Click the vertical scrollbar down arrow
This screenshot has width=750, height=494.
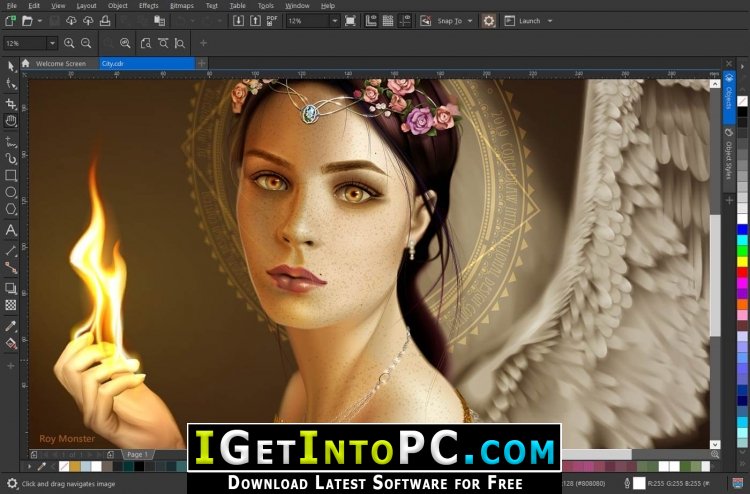[x=715, y=444]
